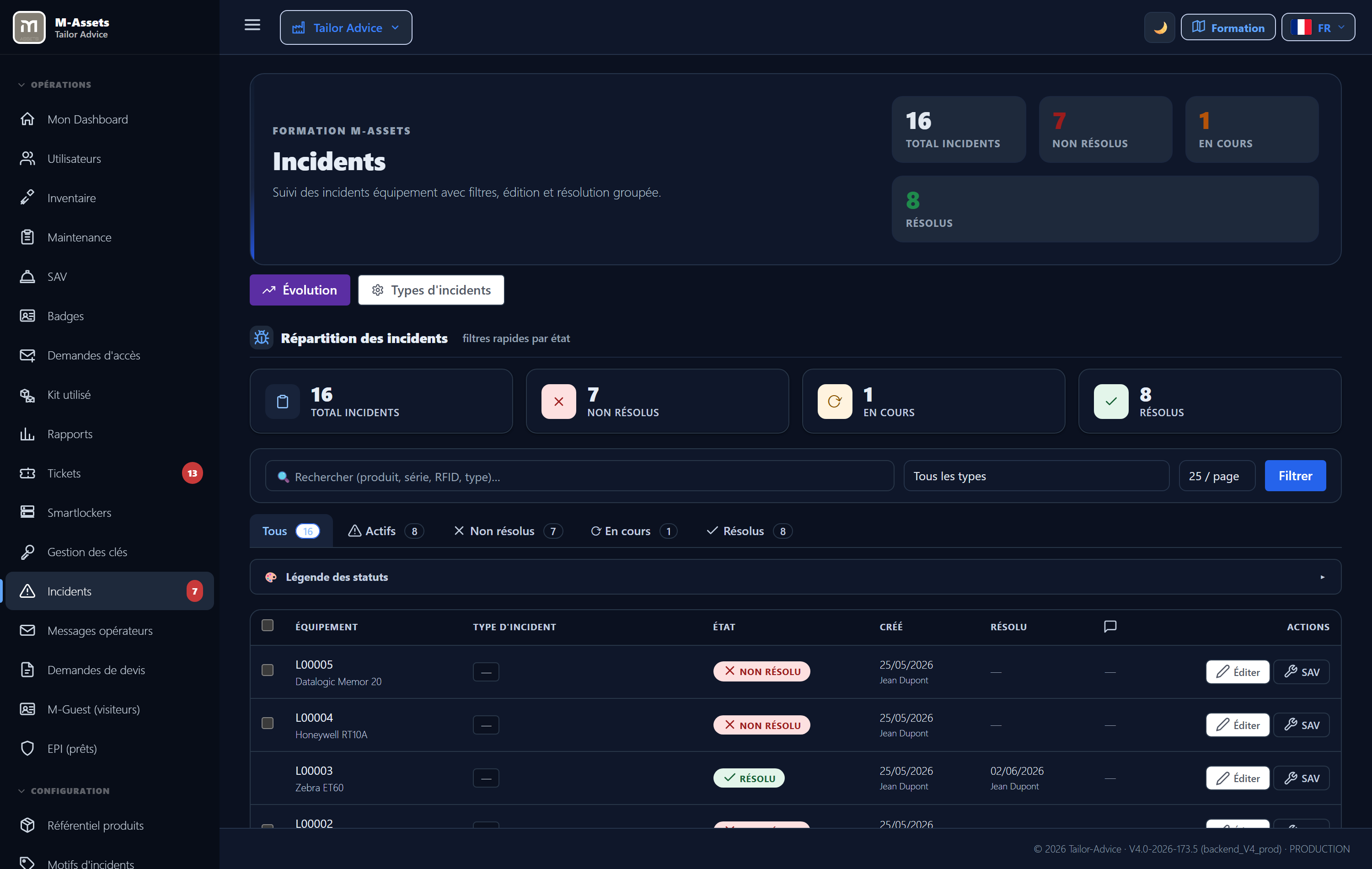Viewport: 1372px width, 869px height.
Task: Open the Tous les types dropdown
Action: tap(1036, 476)
